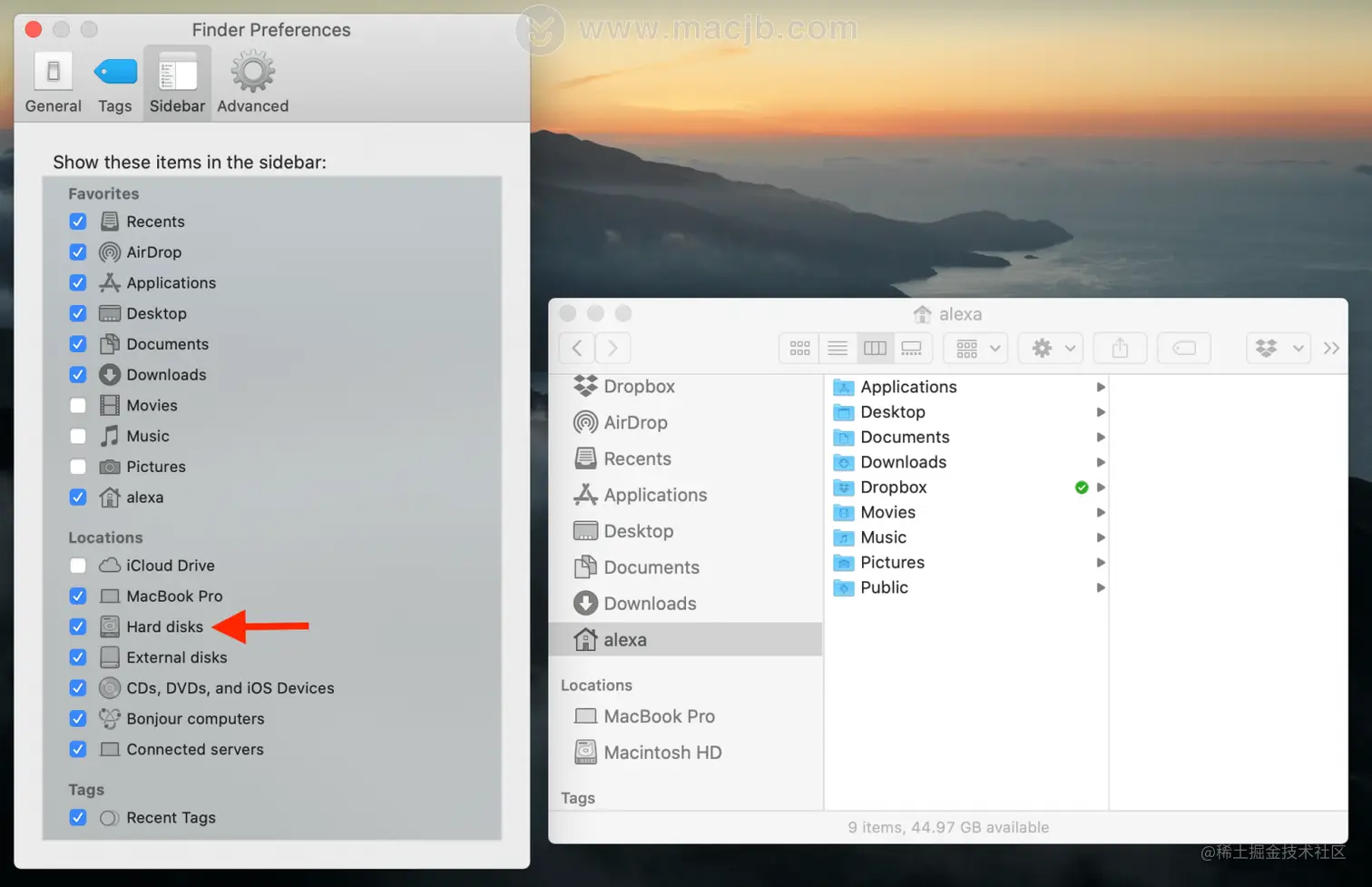Viewport: 1372px width, 887px height.
Task: Toggle the Bonjour computers checkbox
Action: 78,719
